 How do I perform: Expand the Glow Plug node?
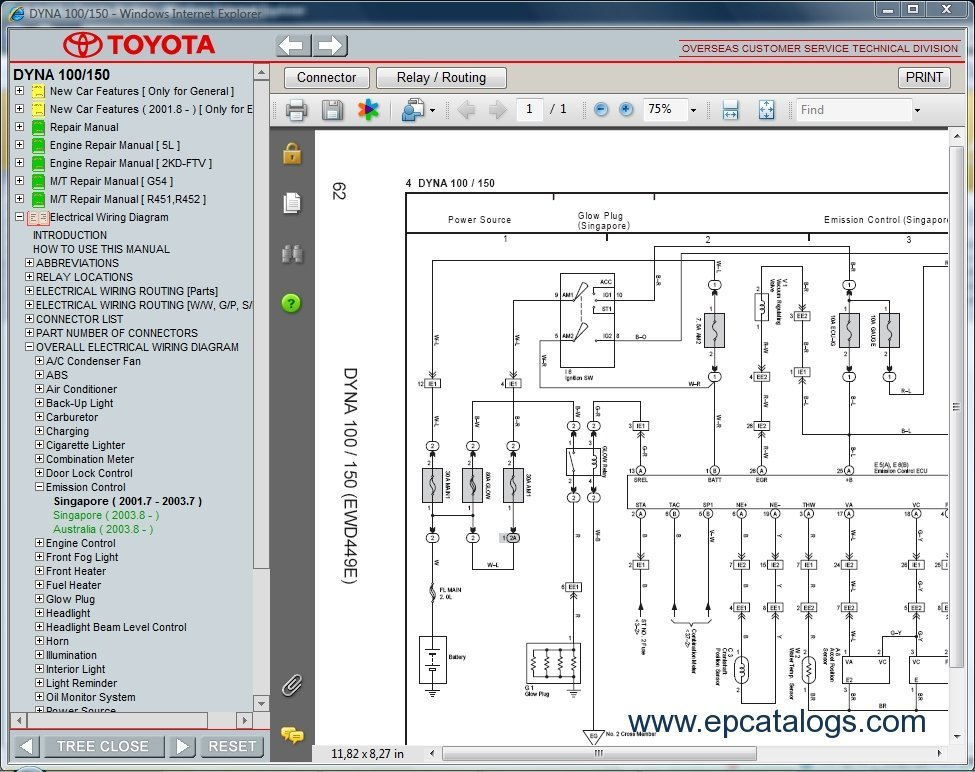pos(39,599)
